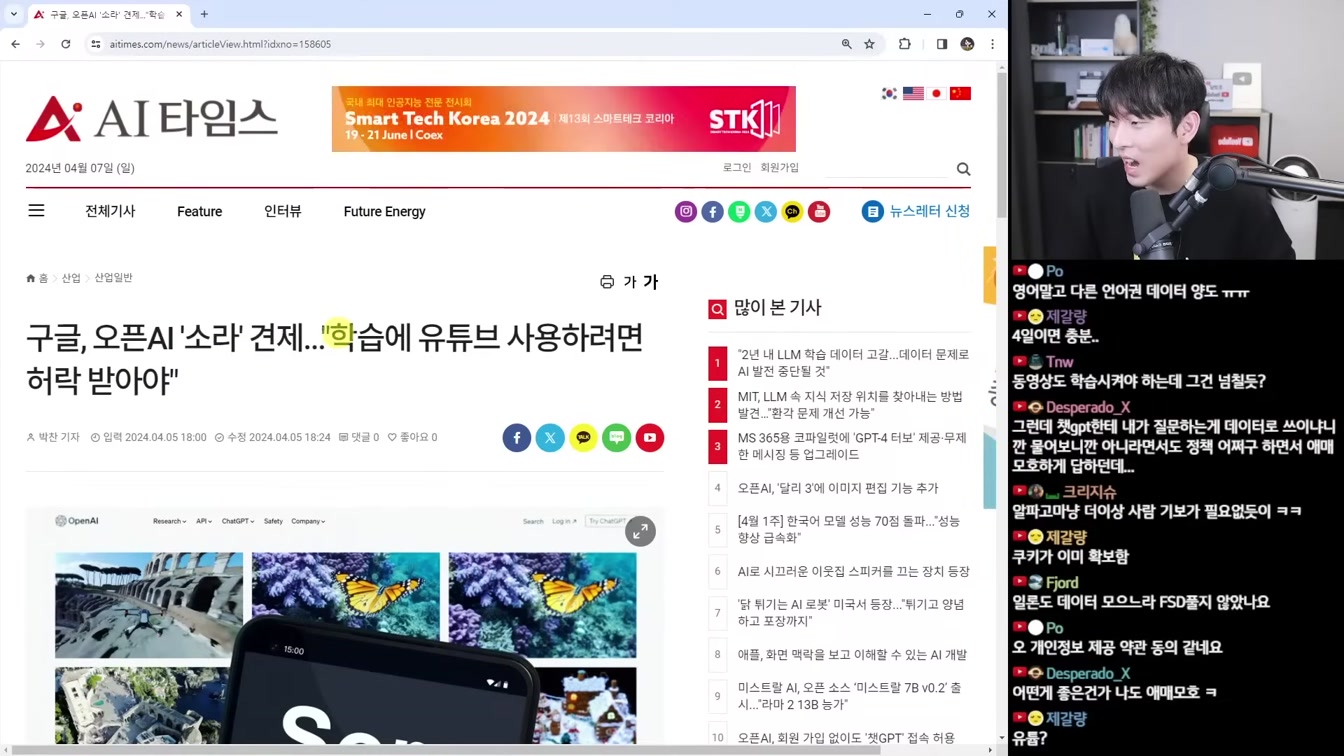Open the 전체기사 menu
The height and width of the screenshot is (756, 1344).
pyautogui.click(x=110, y=211)
